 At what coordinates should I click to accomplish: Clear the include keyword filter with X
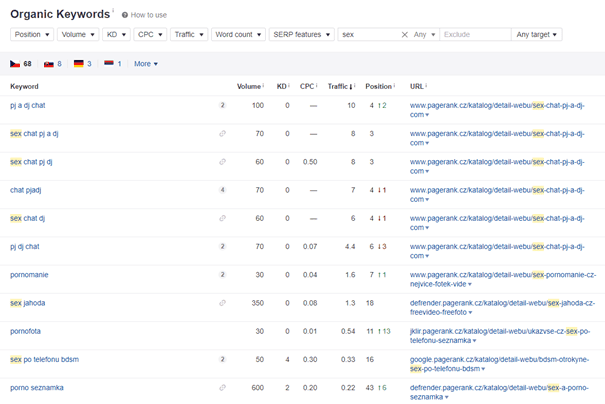(404, 34)
